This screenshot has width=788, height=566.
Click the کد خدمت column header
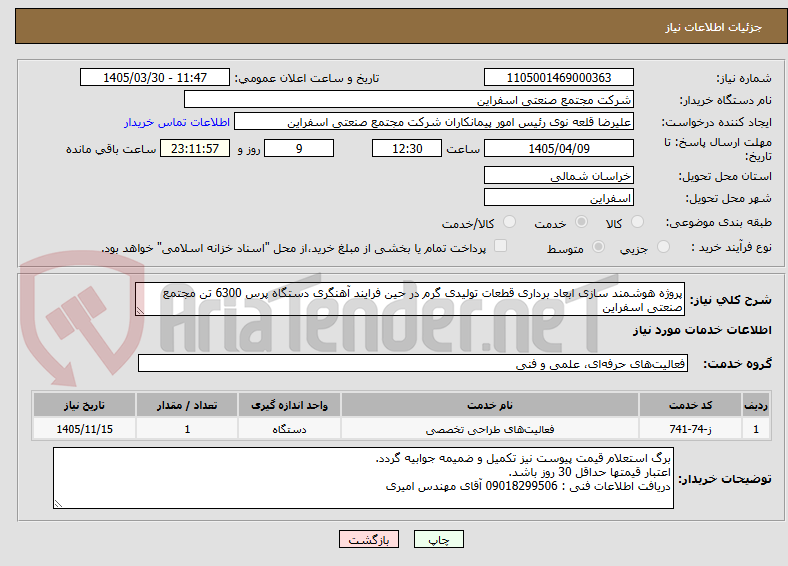691,405
